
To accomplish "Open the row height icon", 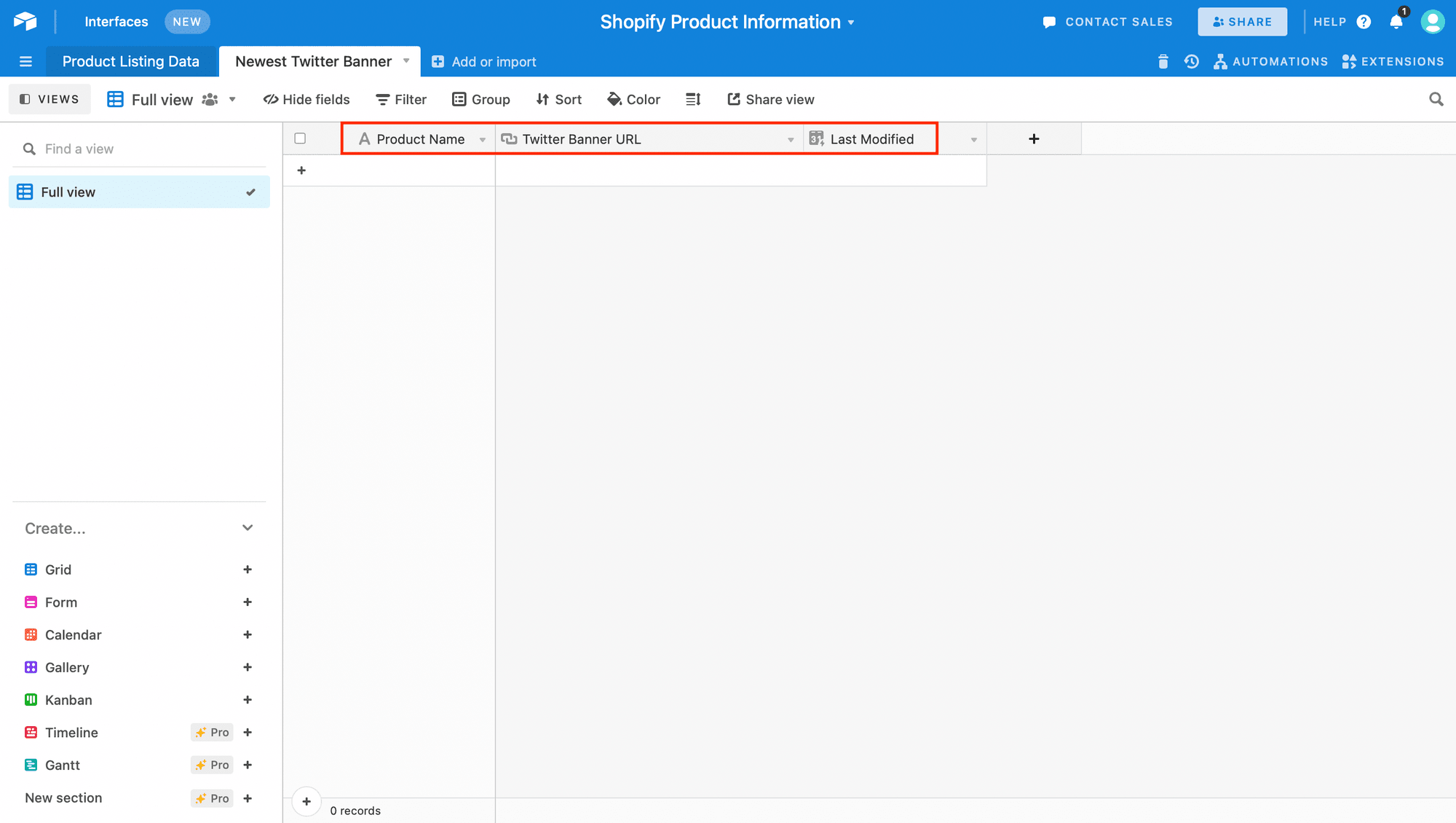I will click(x=693, y=99).
